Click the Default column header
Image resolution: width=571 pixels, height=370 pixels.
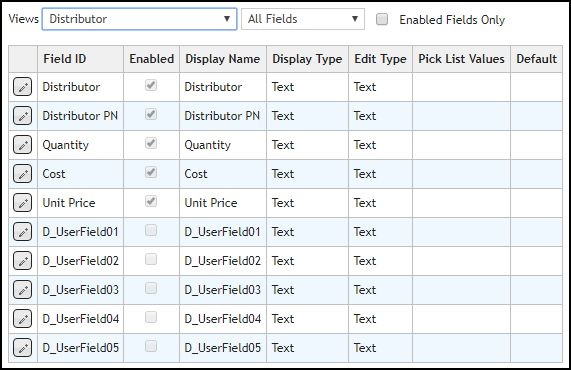tap(536, 59)
